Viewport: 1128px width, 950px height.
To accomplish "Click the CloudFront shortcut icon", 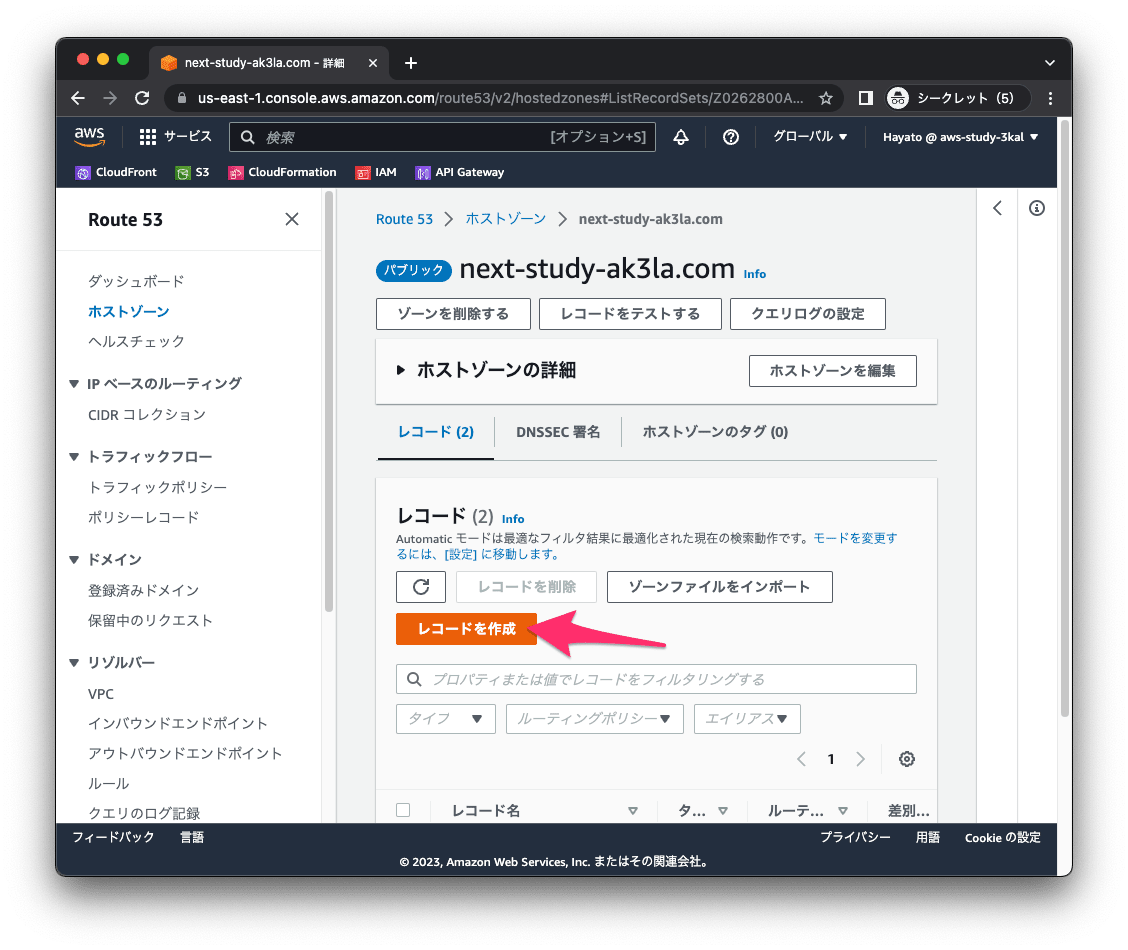I will (83, 173).
